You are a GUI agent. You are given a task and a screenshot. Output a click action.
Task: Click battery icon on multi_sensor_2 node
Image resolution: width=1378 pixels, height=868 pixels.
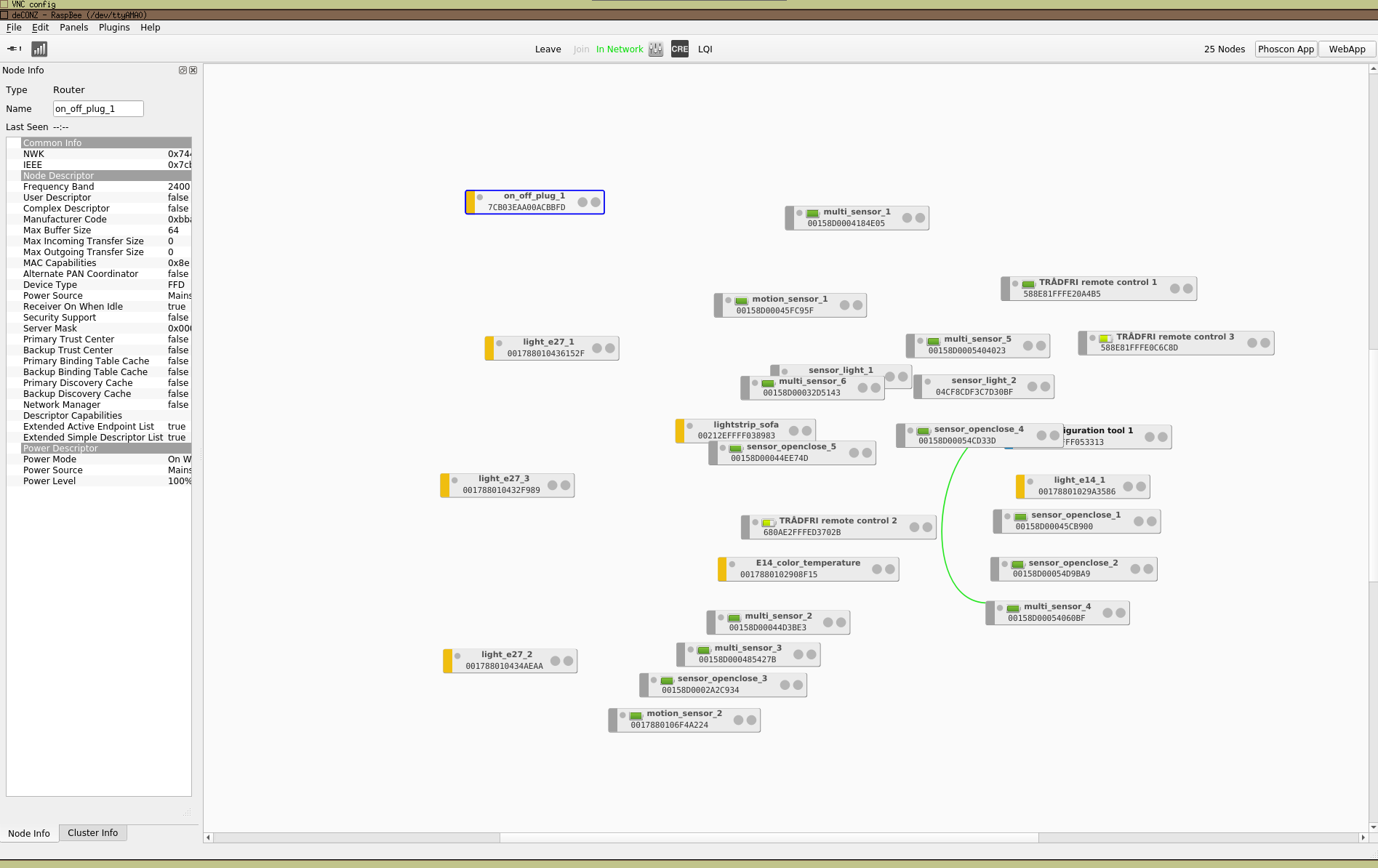pos(734,617)
